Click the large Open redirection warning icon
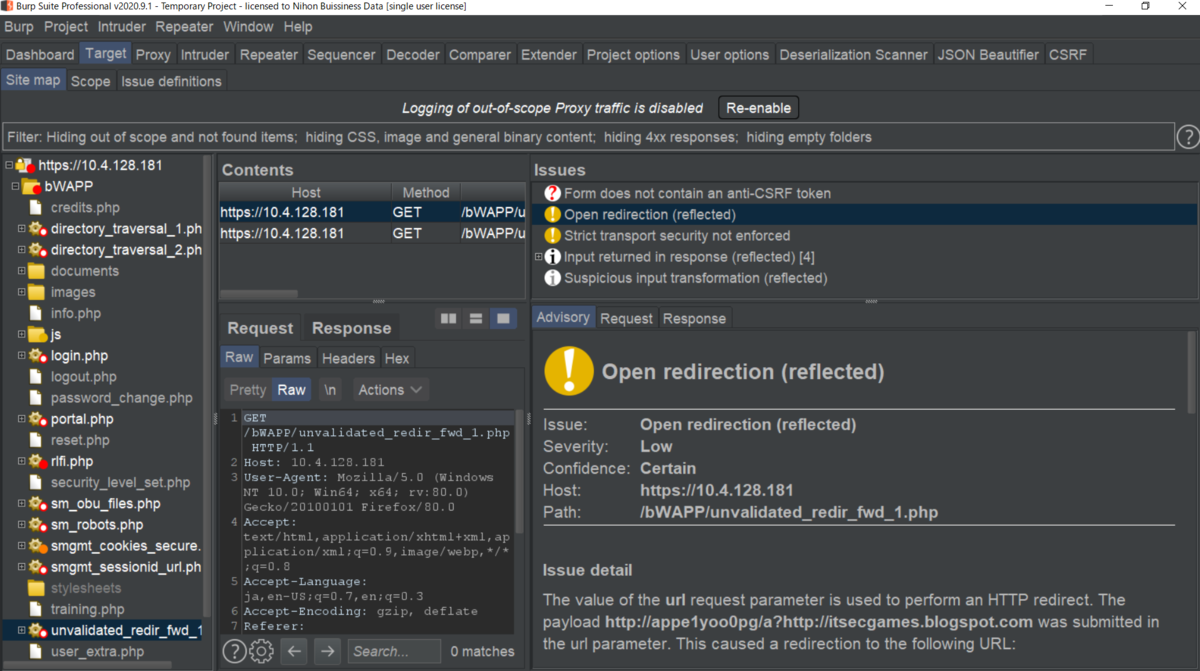This screenshot has height=671, width=1200. pos(569,372)
